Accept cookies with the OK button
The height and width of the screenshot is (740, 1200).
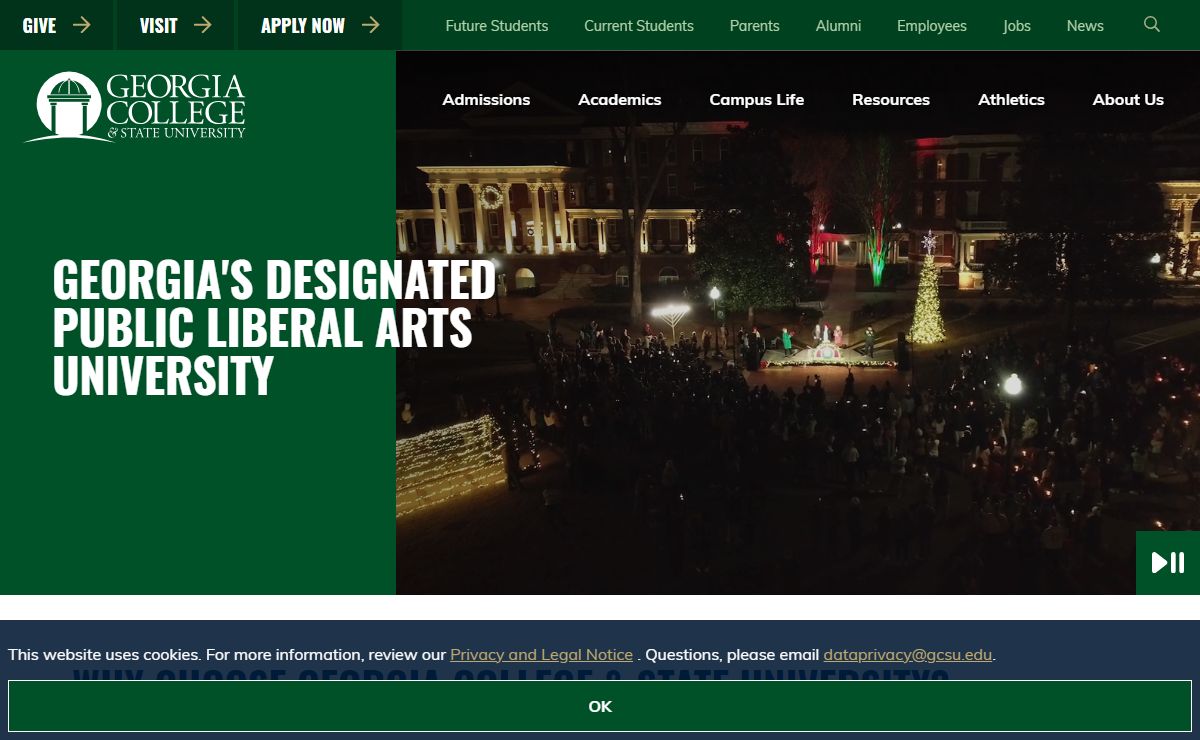click(x=600, y=706)
